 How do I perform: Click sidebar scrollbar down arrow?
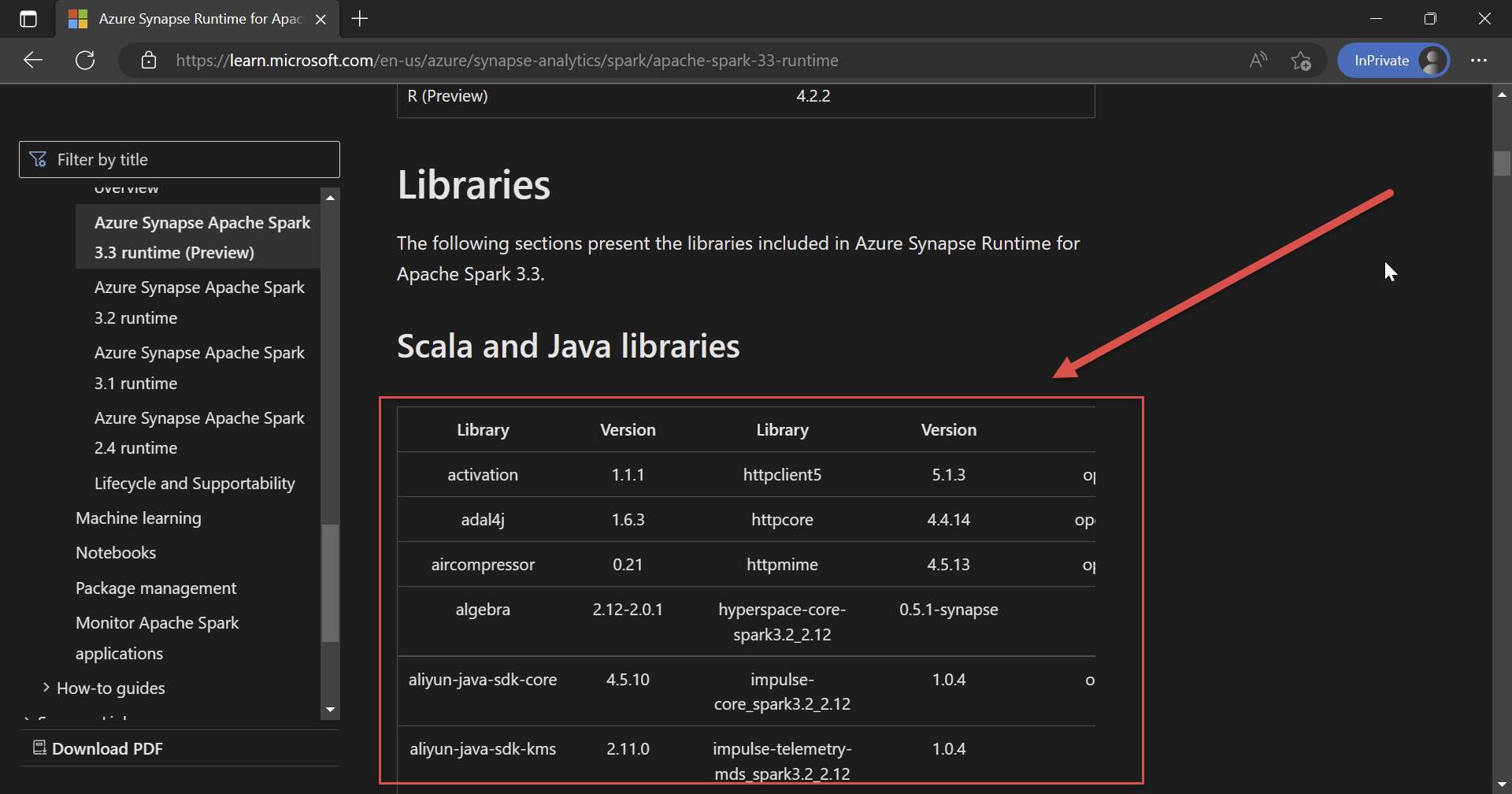point(331,710)
